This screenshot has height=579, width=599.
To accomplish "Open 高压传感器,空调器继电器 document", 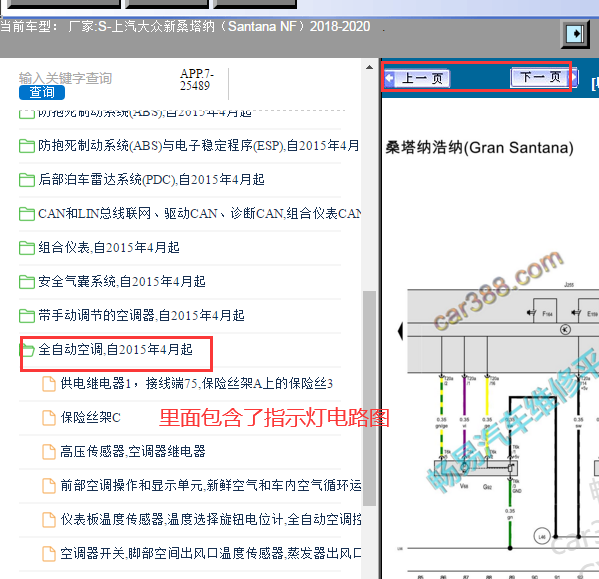I will pos(133,451).
